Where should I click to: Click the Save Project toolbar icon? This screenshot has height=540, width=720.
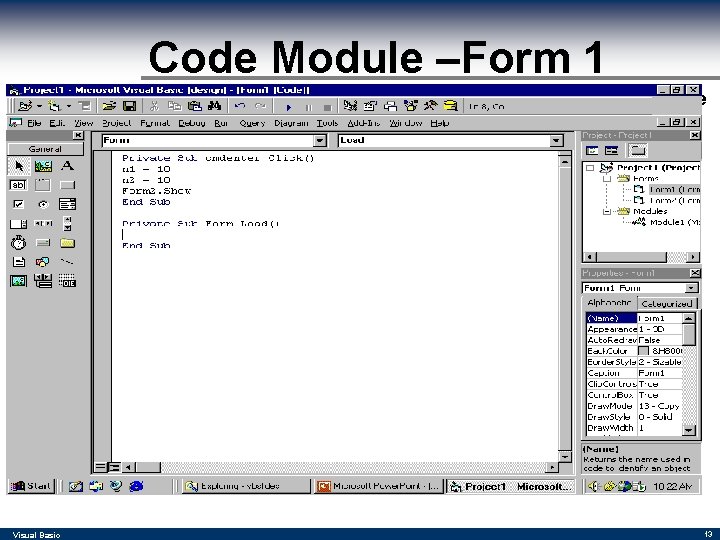(130, 106)
